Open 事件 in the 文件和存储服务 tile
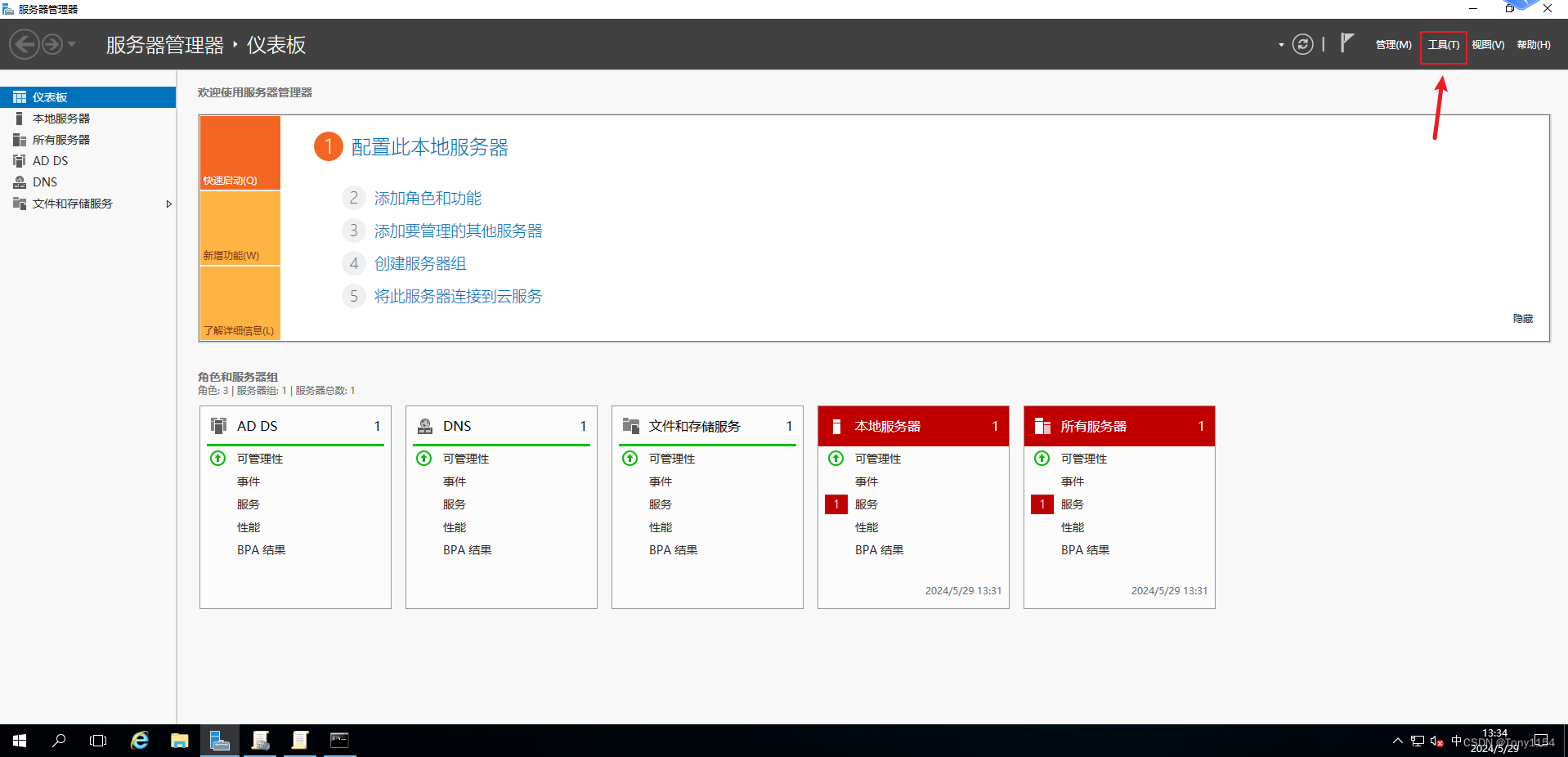This screenshot has height=757, width=1568. (661, 482)
